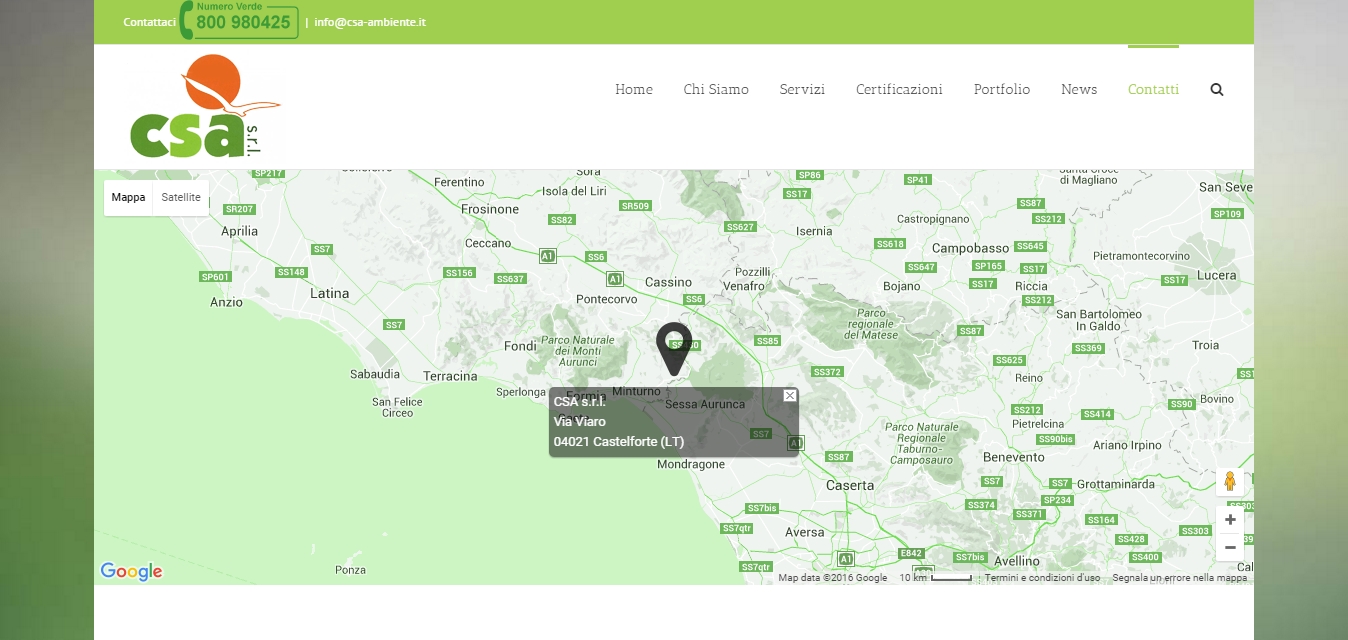This screenshot has height=640, width=1348.
Task: Close the CSA s.r.l. info window
Action: click(x=790, y=395)
